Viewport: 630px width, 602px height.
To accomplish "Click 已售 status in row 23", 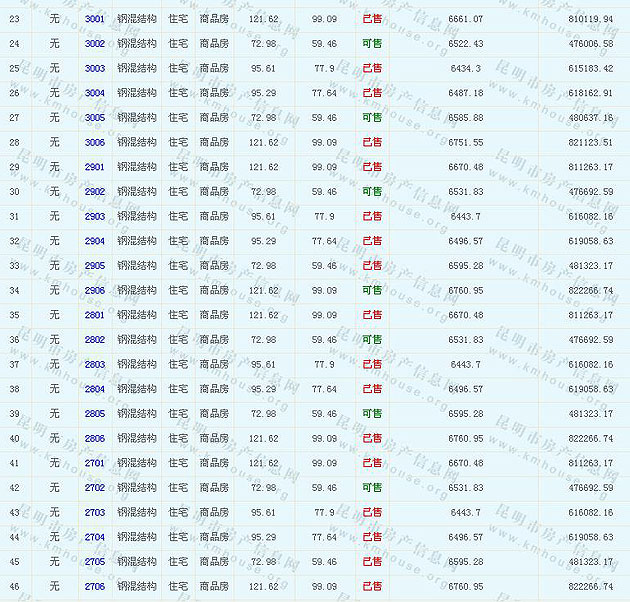I will (x=371, y=19).
